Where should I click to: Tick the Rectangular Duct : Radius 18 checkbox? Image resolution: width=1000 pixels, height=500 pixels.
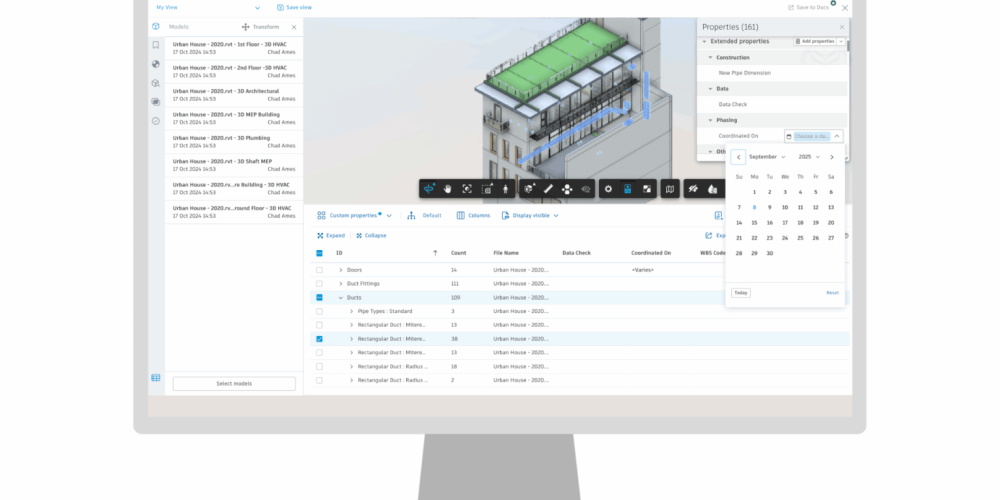pyautogui.click(x=319, y=367)
